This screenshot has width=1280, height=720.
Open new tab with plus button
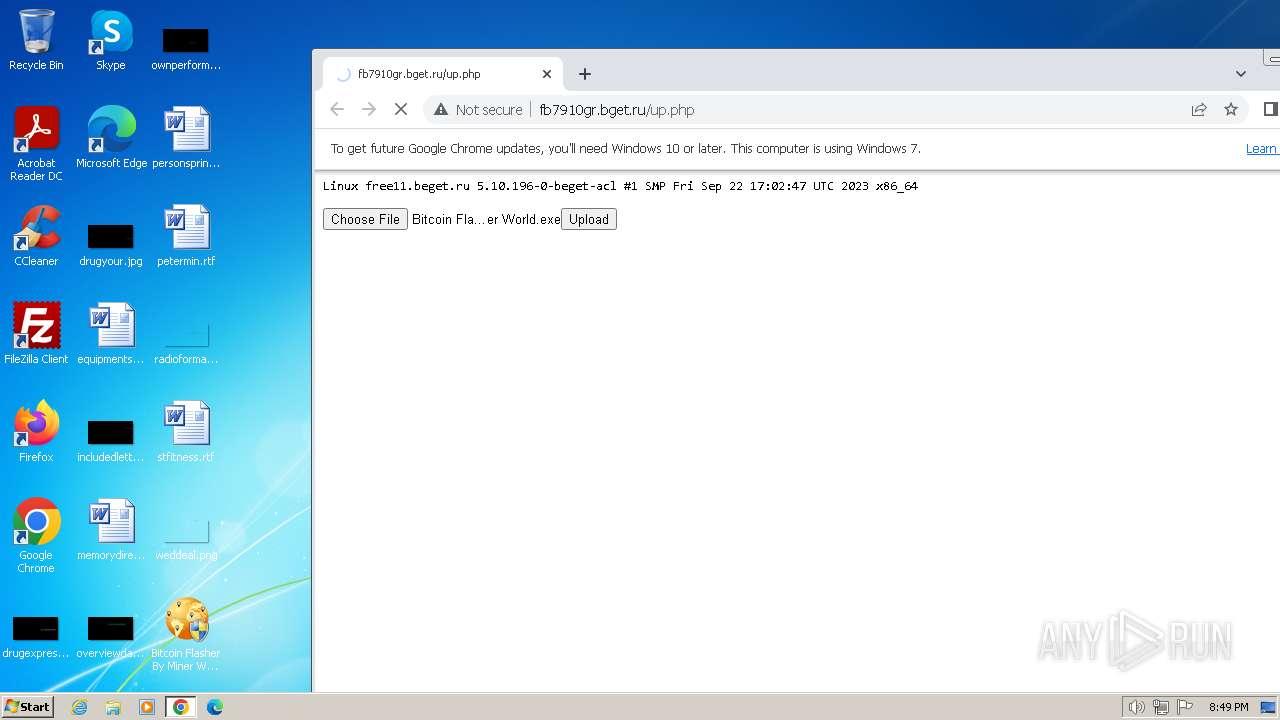585,74
